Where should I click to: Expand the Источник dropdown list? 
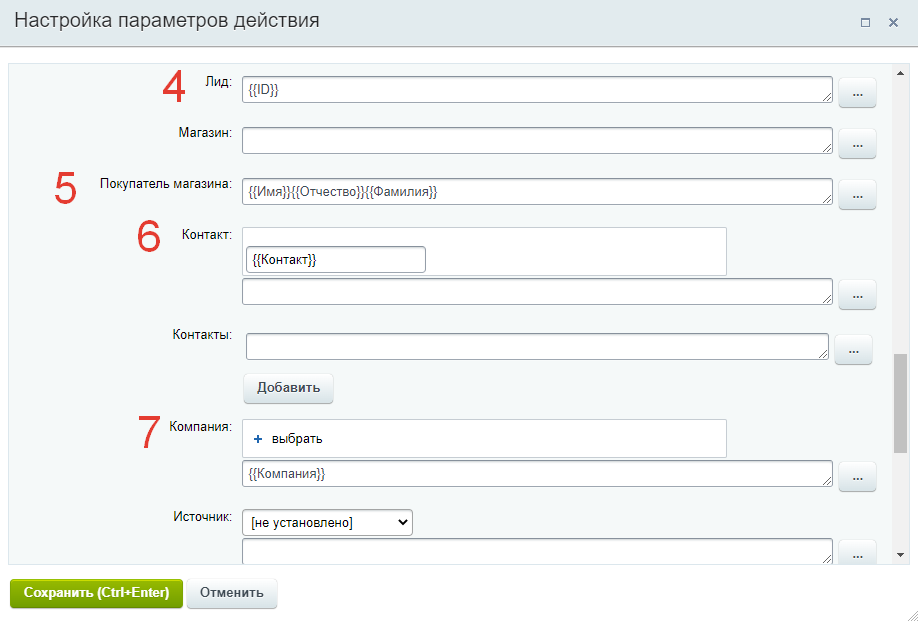pos(327,521)
